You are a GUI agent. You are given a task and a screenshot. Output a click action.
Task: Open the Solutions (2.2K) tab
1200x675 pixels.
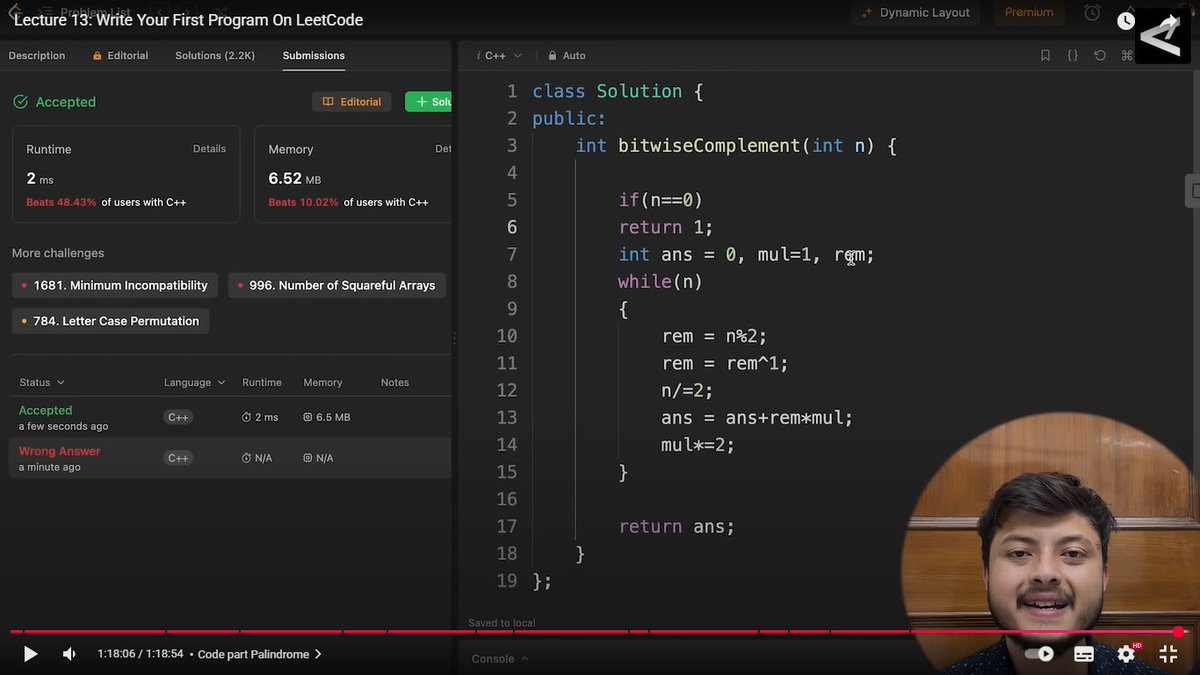pos(215,56)
